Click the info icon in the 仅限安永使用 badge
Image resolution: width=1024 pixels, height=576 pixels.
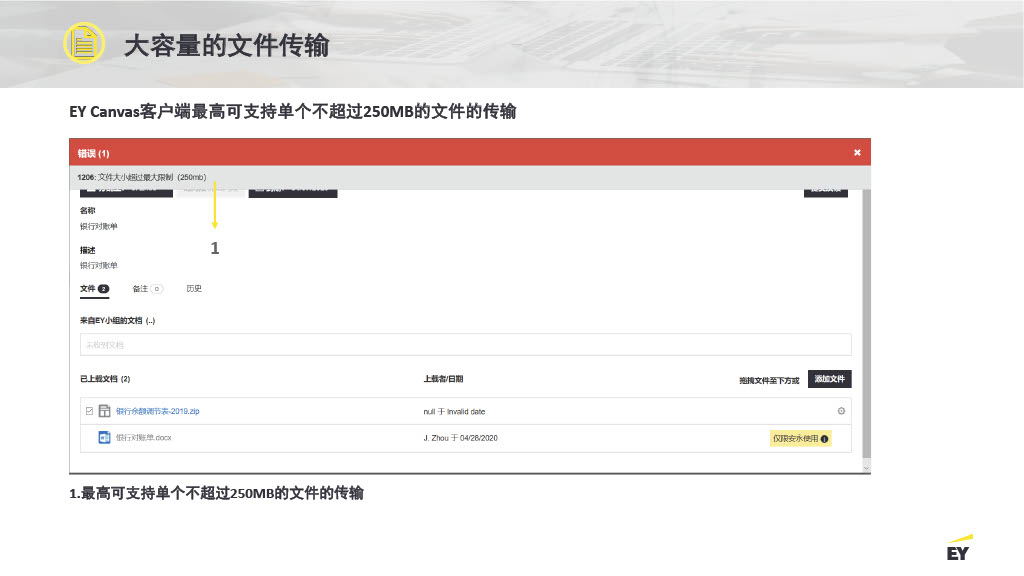click(x=824, y=439)
